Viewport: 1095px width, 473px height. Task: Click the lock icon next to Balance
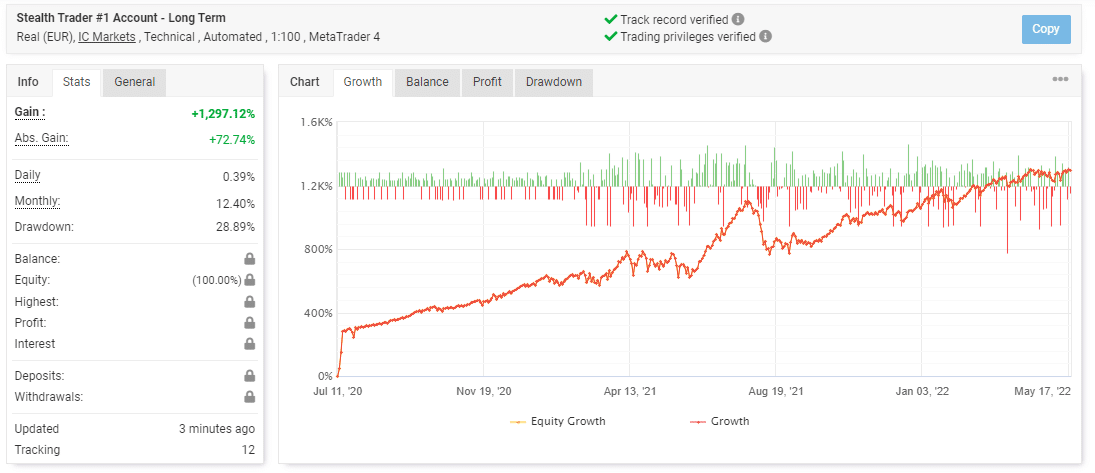(x=249, y=259)
